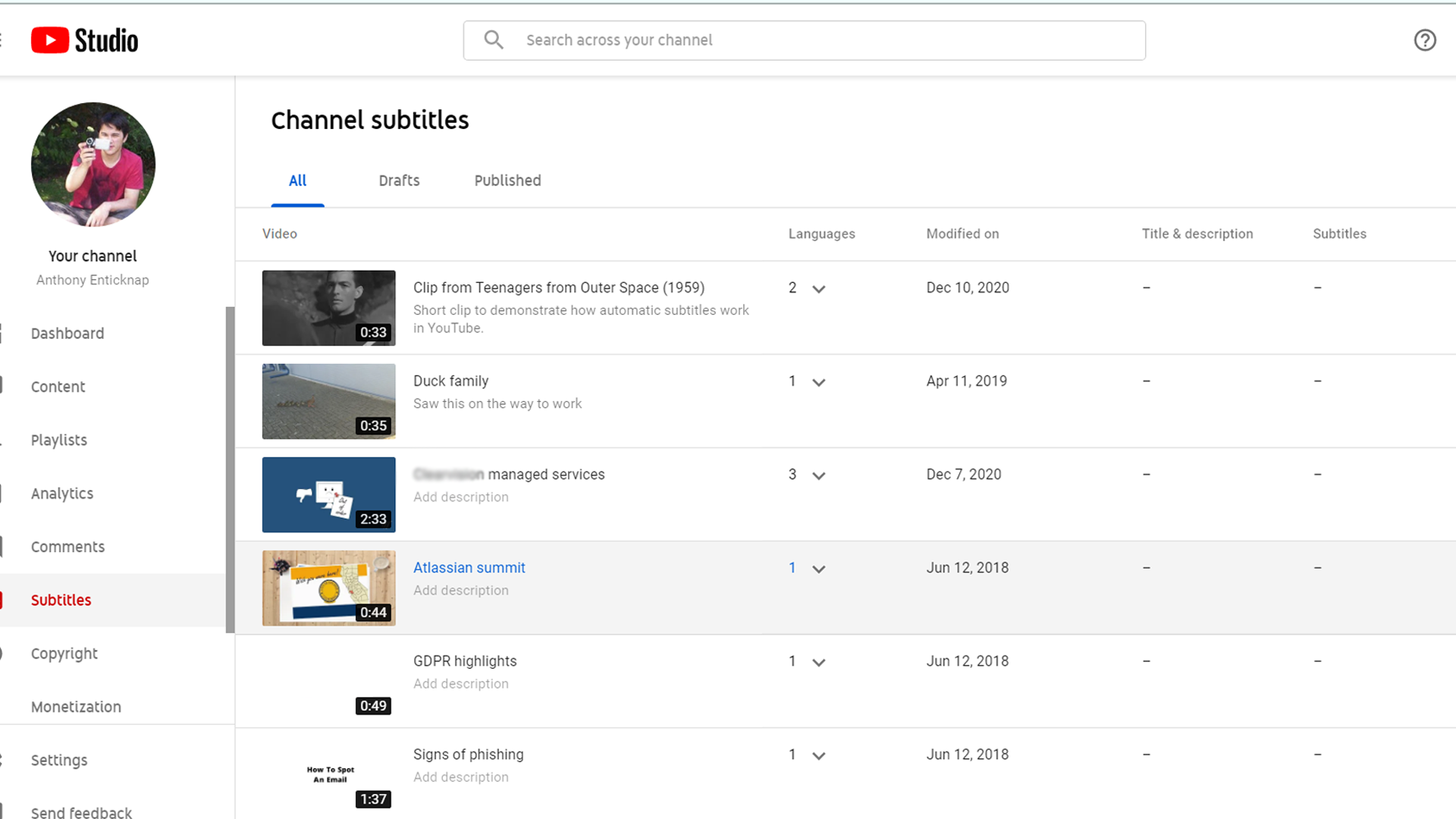Viewport: 1456px width, 819px height.
Task: Click the search magnifier icon
Action: (x=493, y=39)
